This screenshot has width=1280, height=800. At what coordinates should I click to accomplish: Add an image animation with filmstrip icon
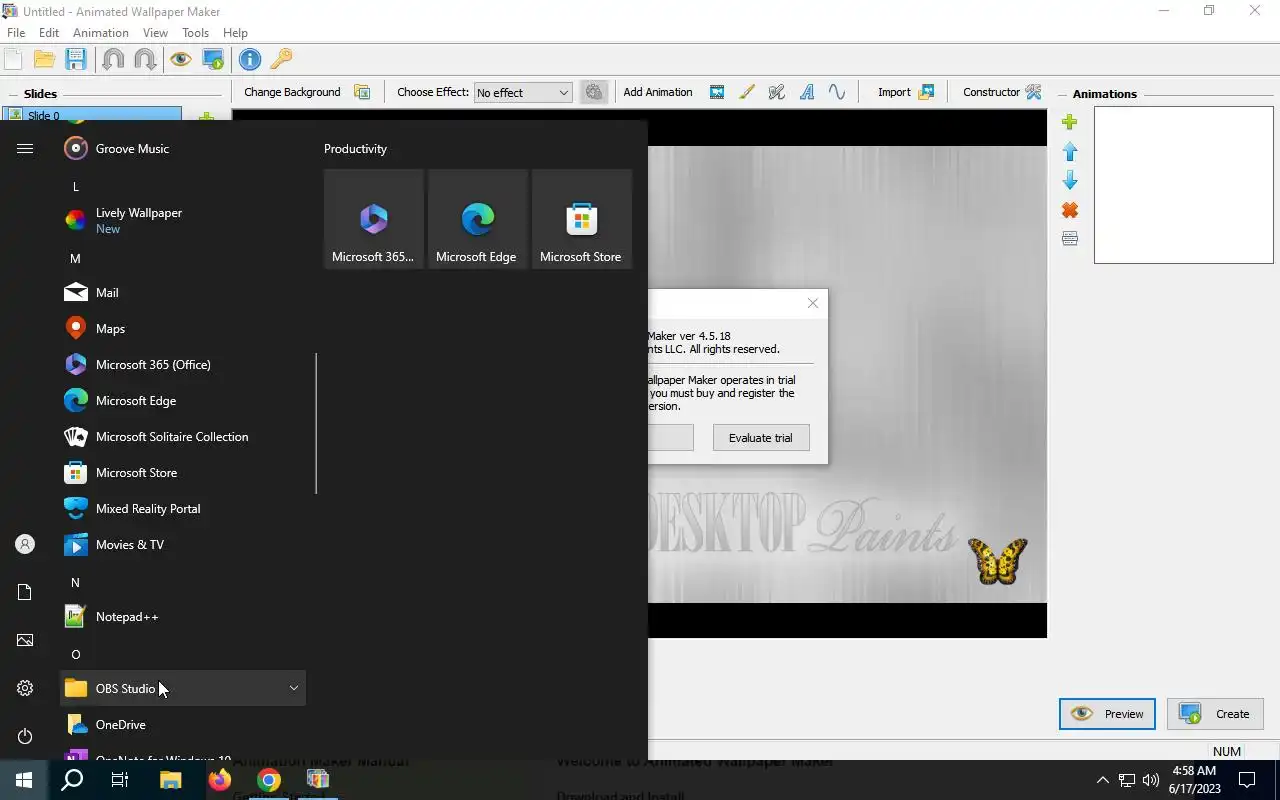click(717, 92)
